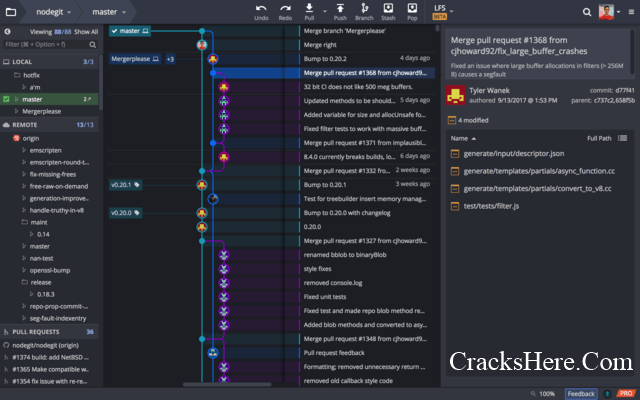This screenshot has width=640, height=400.
Task: Collapse the release remote folder
Action: click(24, 282)
